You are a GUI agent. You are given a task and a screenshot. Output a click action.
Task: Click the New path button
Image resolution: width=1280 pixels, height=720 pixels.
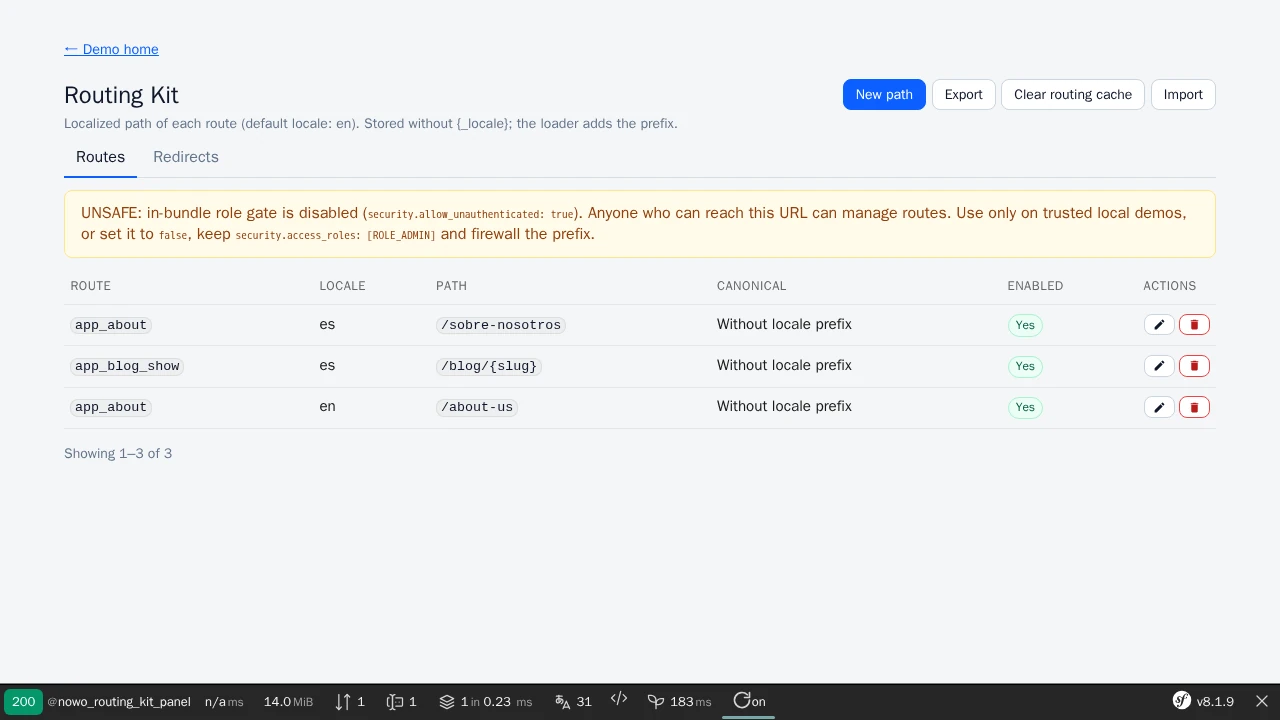click(884, 95)
